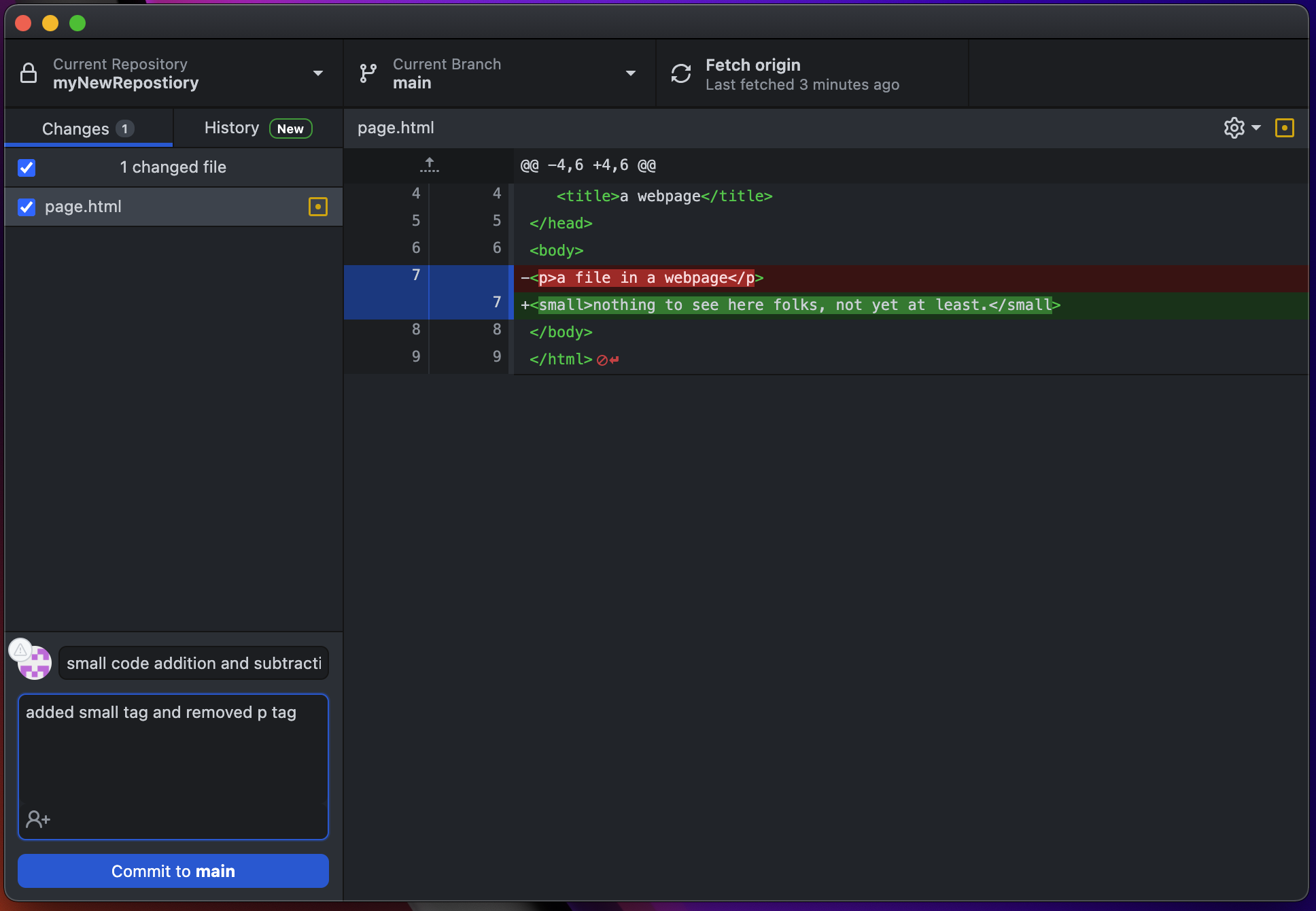Click the hunk header @@ -4,6 +4,6 @@
This screenshot has height=911, width=1316.
coord(588,165)
